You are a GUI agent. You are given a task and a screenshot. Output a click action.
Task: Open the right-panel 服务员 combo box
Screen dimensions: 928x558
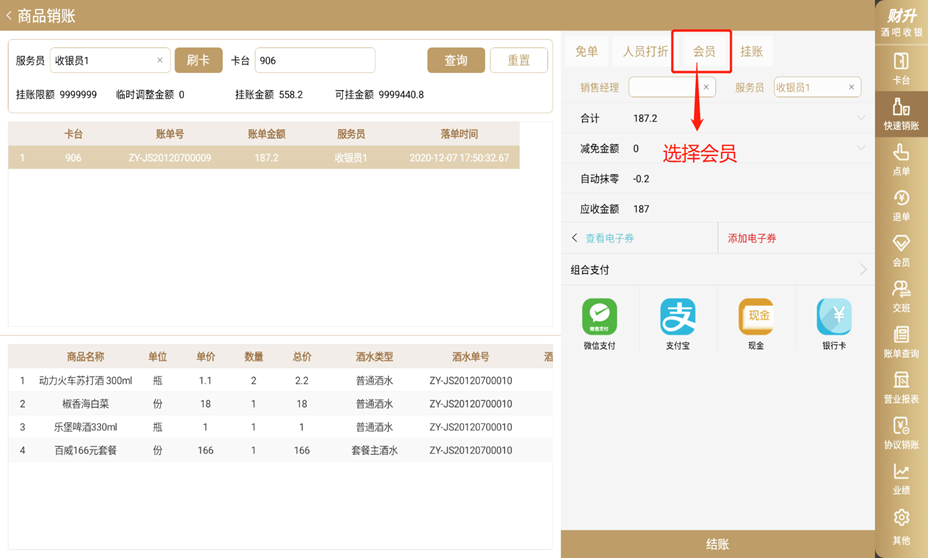click(x=817, y=87)
